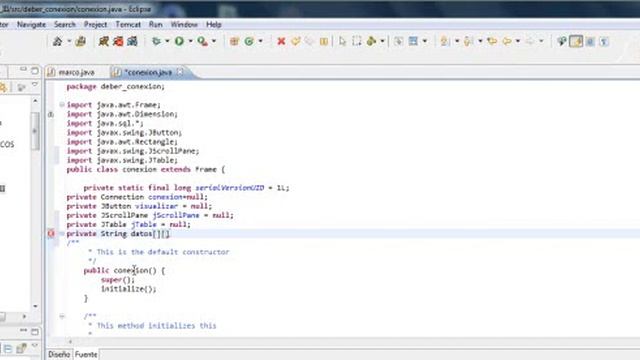
Task: Open the Window menu
Action: click(x=184, y=24)
